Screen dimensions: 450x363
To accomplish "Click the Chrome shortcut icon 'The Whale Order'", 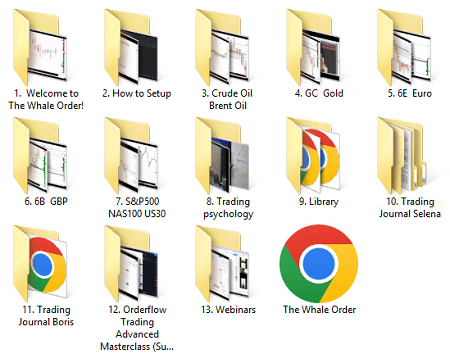I will (319, 263).
